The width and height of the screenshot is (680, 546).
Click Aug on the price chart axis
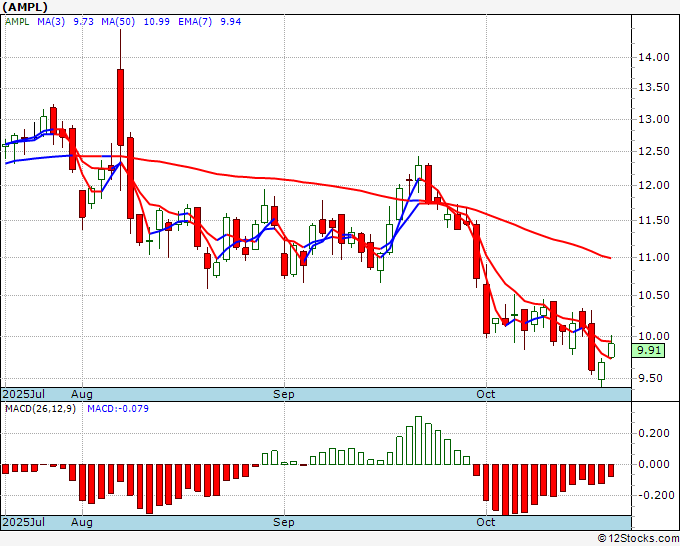tap(82, 394)
